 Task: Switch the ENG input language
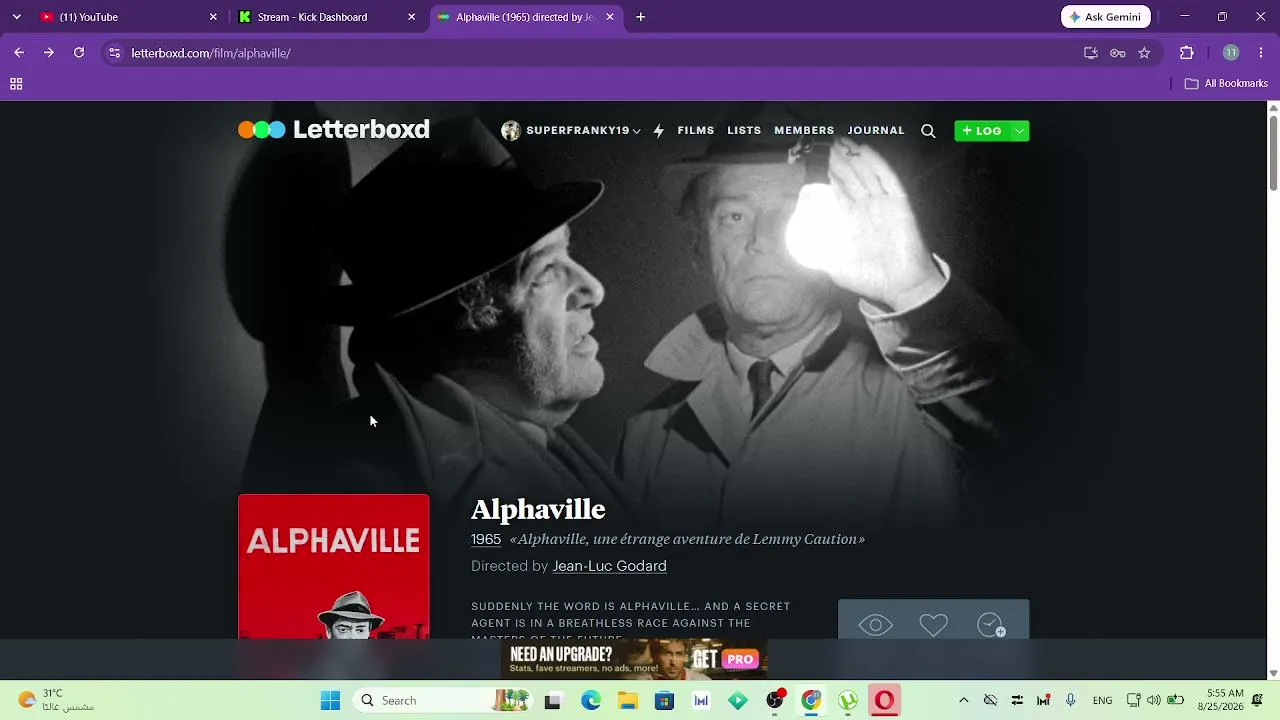(1102, 701)
